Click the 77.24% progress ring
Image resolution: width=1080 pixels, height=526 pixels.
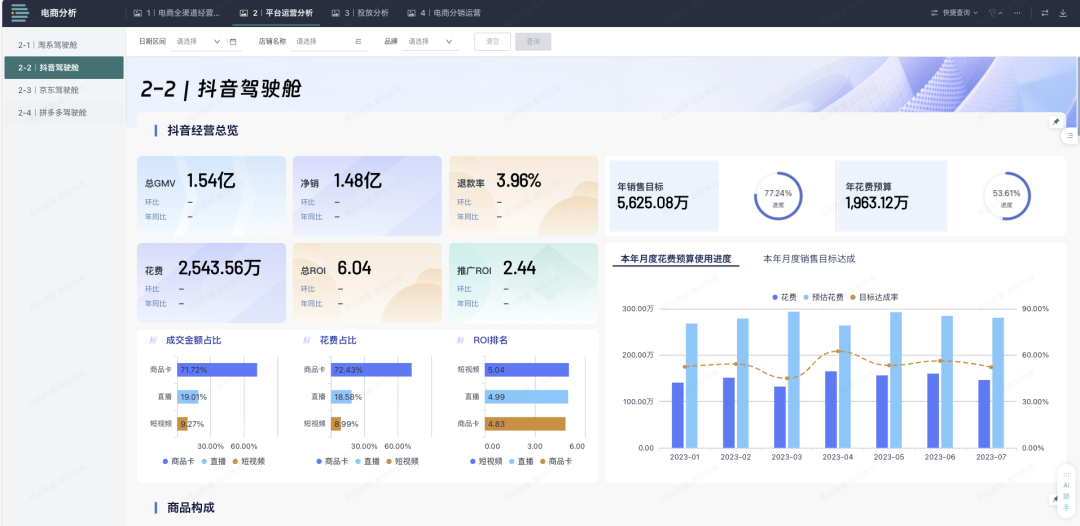pos(778,196)
